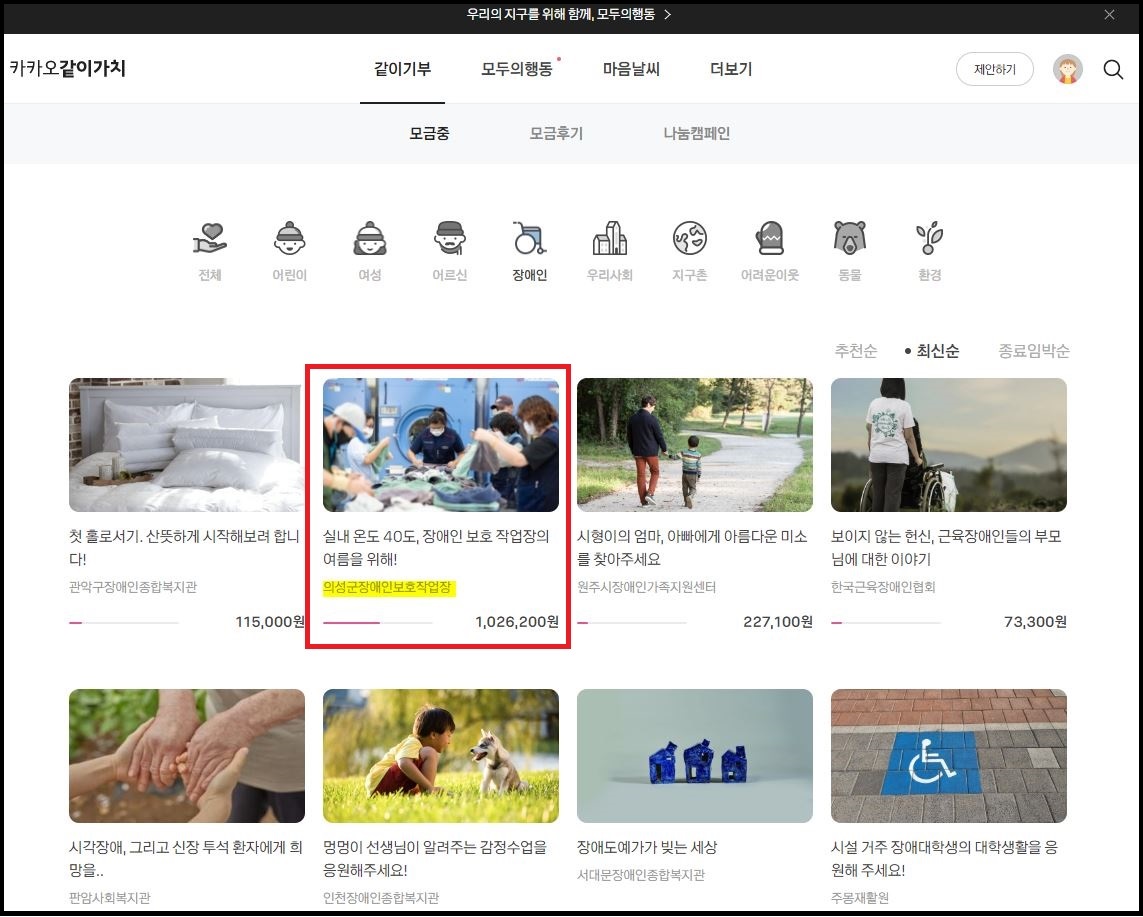Click organization 서대문장애인종합복지관
This screenshot has height=917, width=1143.
click(641, 875)
